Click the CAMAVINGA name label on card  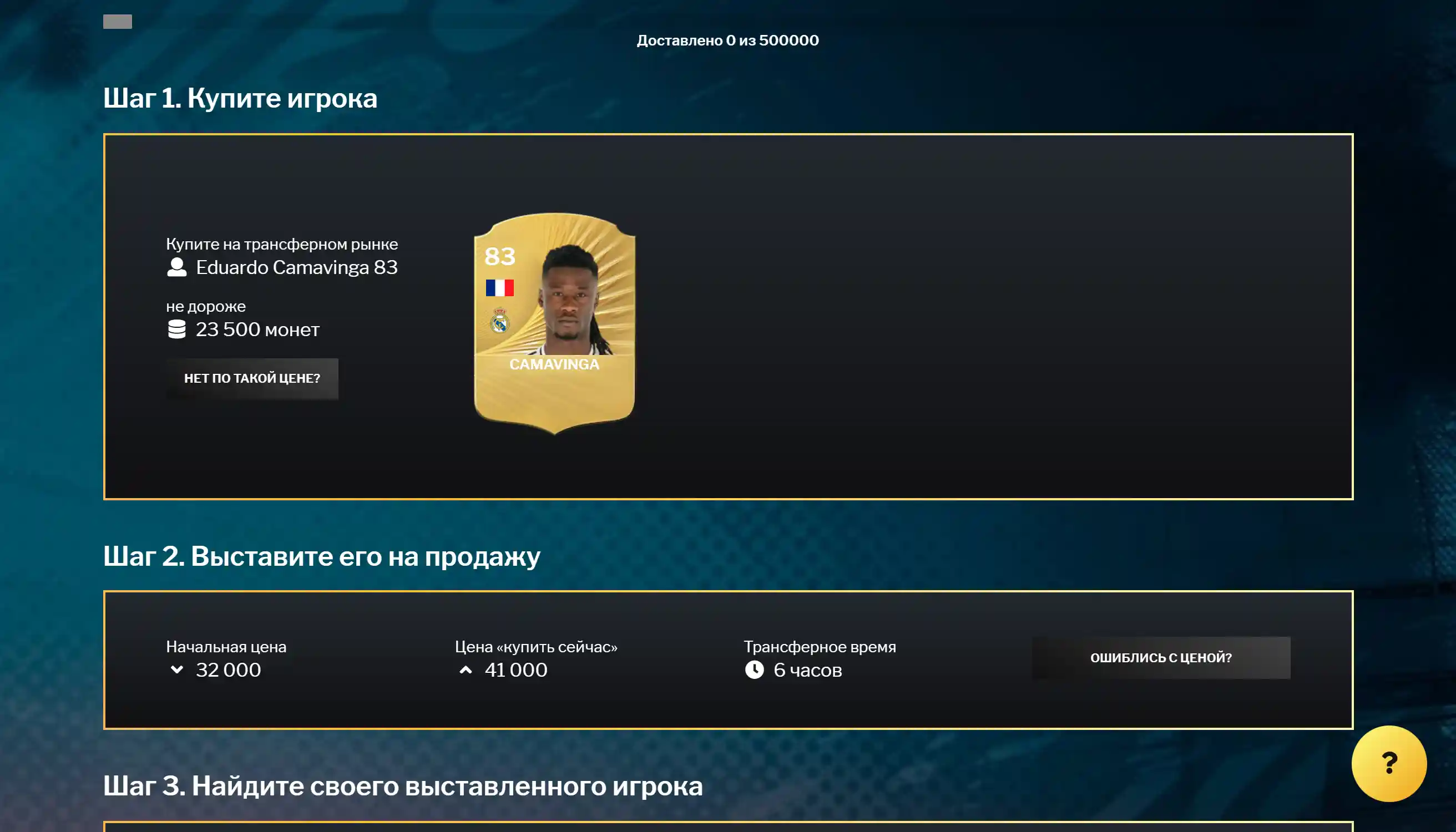pos(554,364)
